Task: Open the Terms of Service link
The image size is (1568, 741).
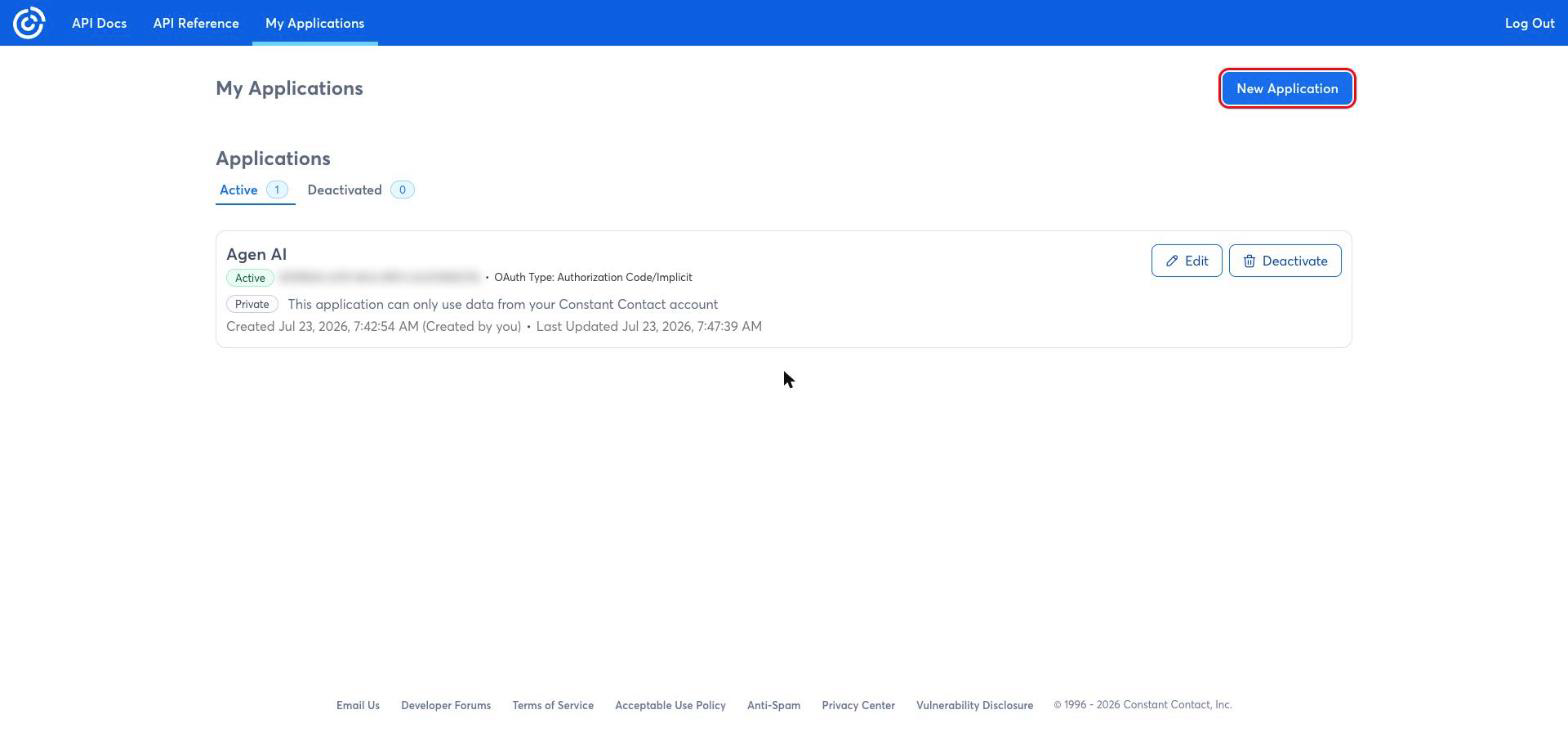Action: [x=553, y=705]
